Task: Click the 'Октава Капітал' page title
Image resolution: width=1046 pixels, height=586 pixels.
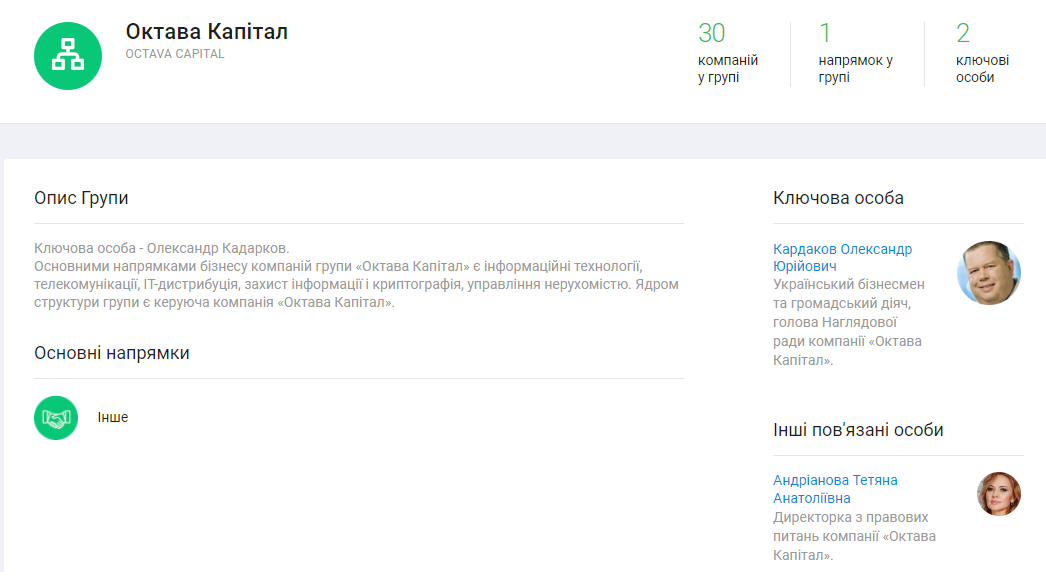Action: 206,31
